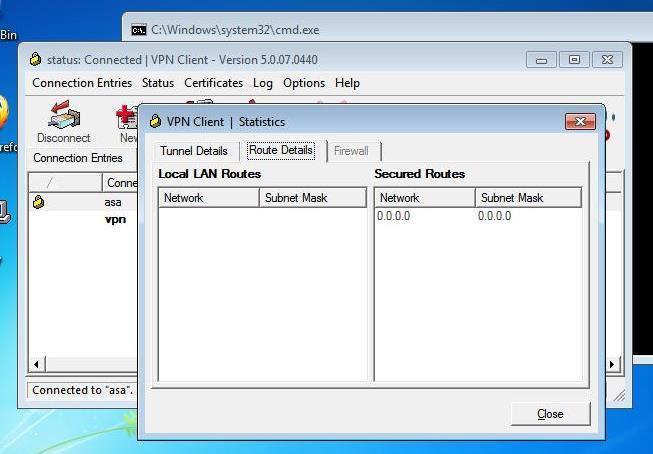The image size is (653, 454).
Task: Select the Route Details tab
Action: pyautogui.click(x=281, y=151)
